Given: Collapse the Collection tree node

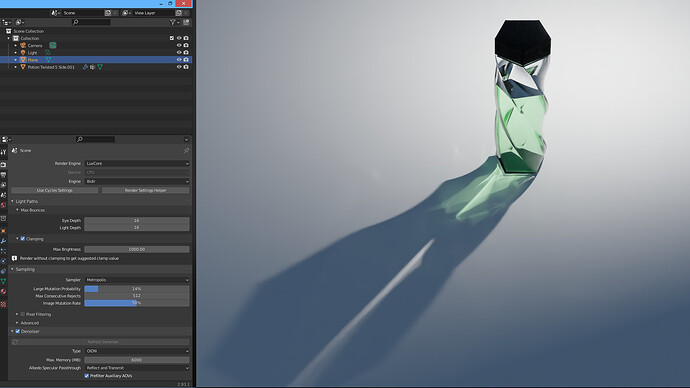Looking at the screenshot, I should click(8, 38).
